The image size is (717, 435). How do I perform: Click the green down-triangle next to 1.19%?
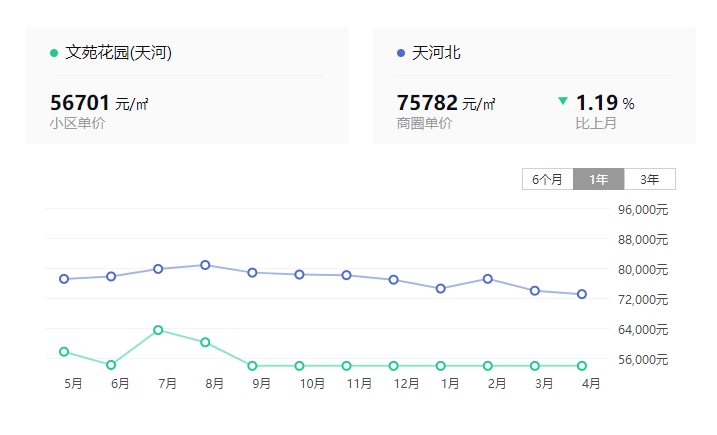(x=563, y=101)
